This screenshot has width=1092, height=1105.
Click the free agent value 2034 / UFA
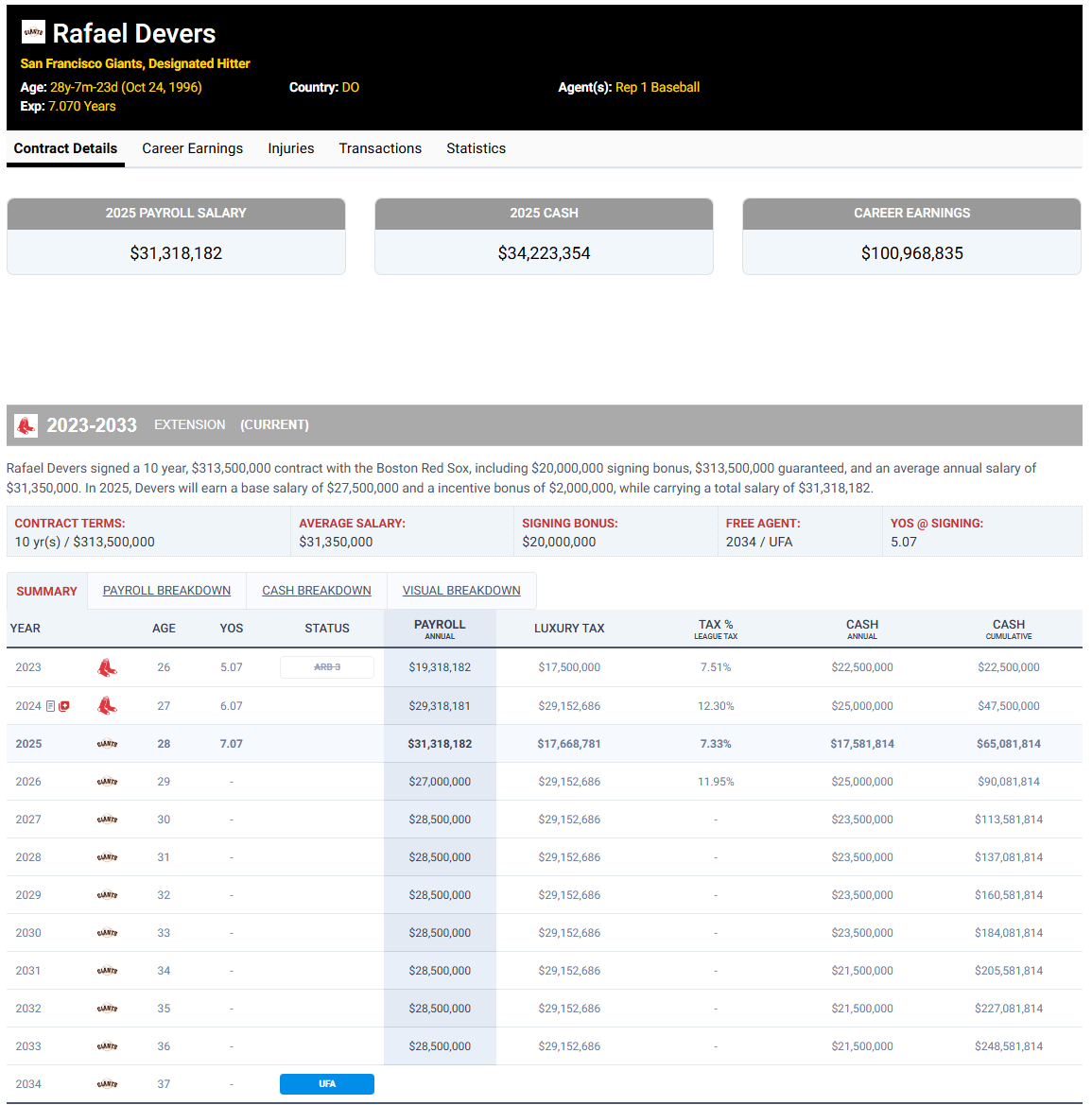click(759, 542)
